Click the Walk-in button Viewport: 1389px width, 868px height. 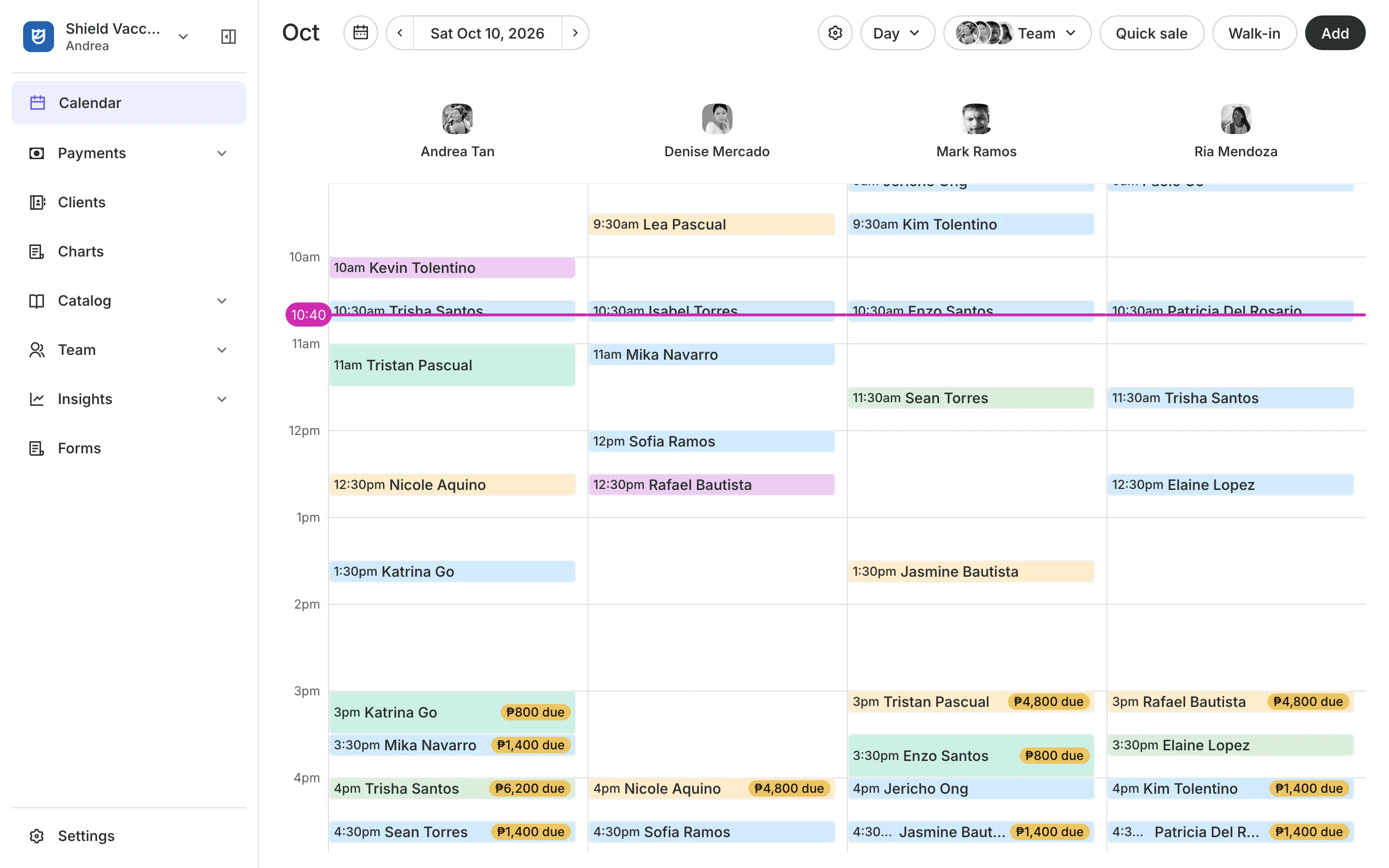[1254, 33]
